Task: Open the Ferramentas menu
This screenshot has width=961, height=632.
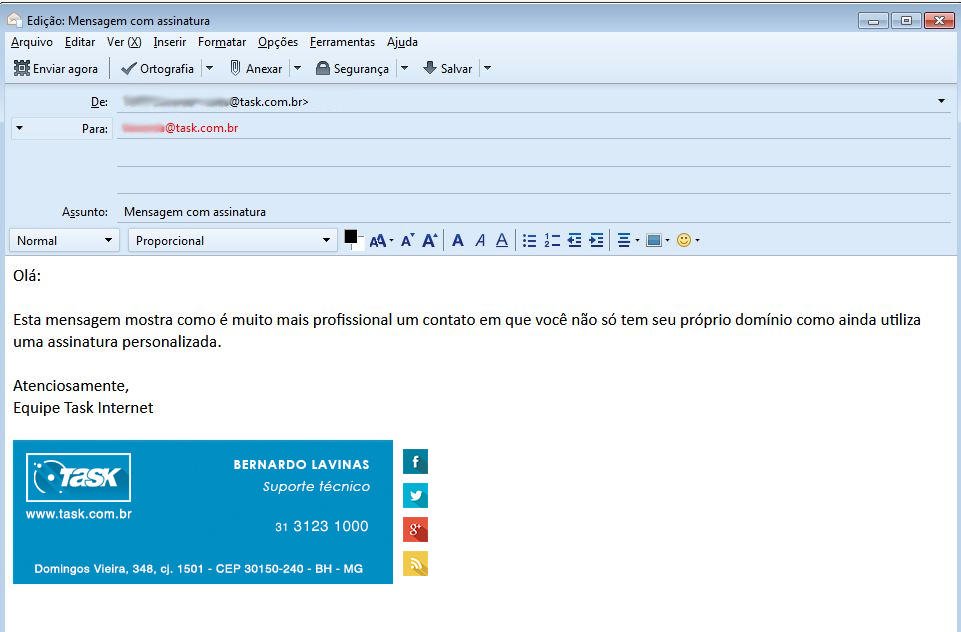Action: click(x=342, y=42)
